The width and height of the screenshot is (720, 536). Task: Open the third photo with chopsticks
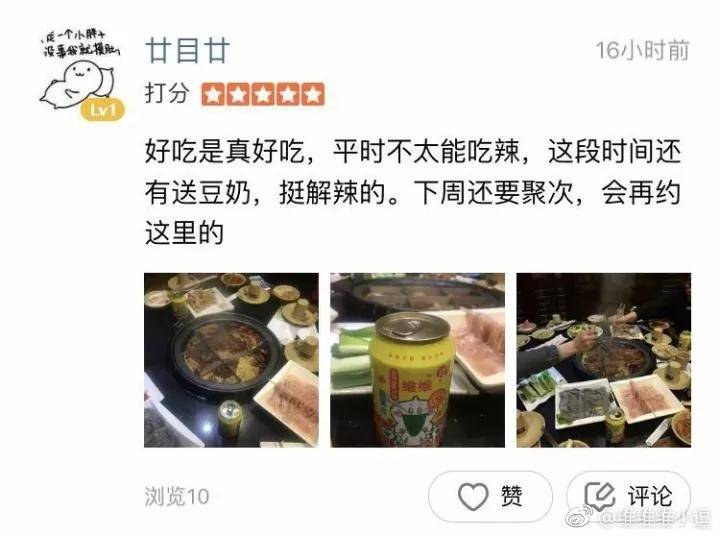[603, 360]
